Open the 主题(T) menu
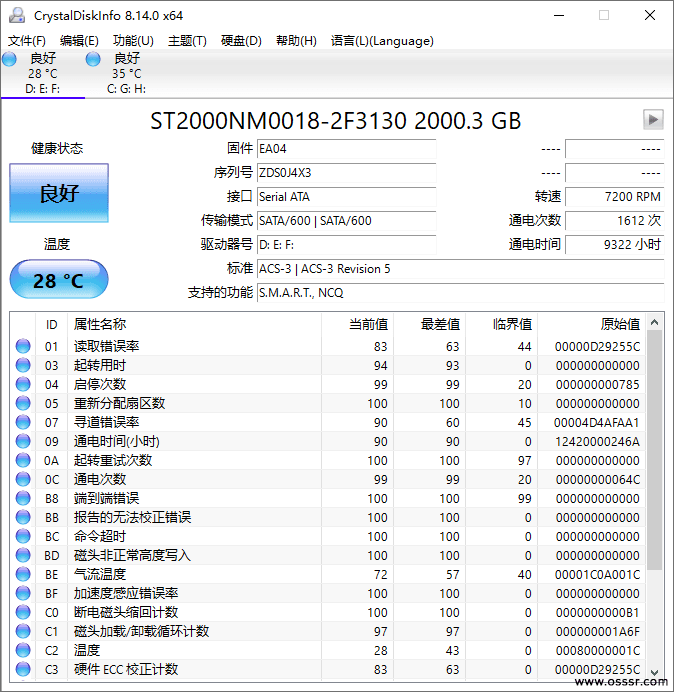The height and width of the screenshot is (692, 674). tap(187, 41)
